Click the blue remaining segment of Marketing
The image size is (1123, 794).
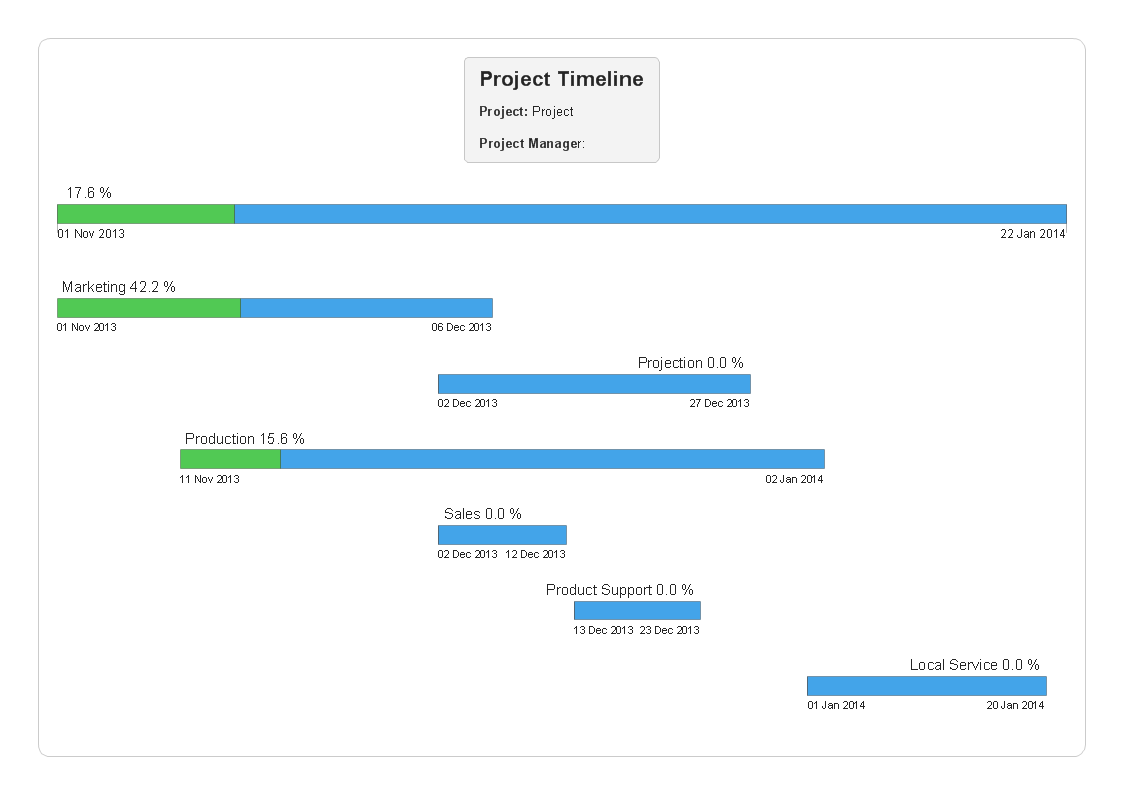click(366, 308)
